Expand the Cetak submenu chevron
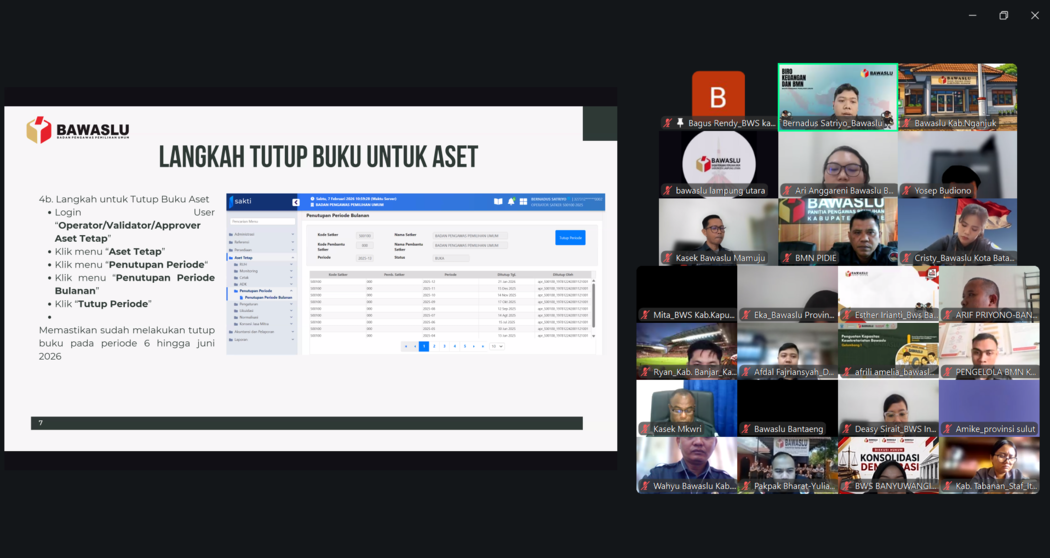This screenshot has width=1050, height=558. coord(291,278)
